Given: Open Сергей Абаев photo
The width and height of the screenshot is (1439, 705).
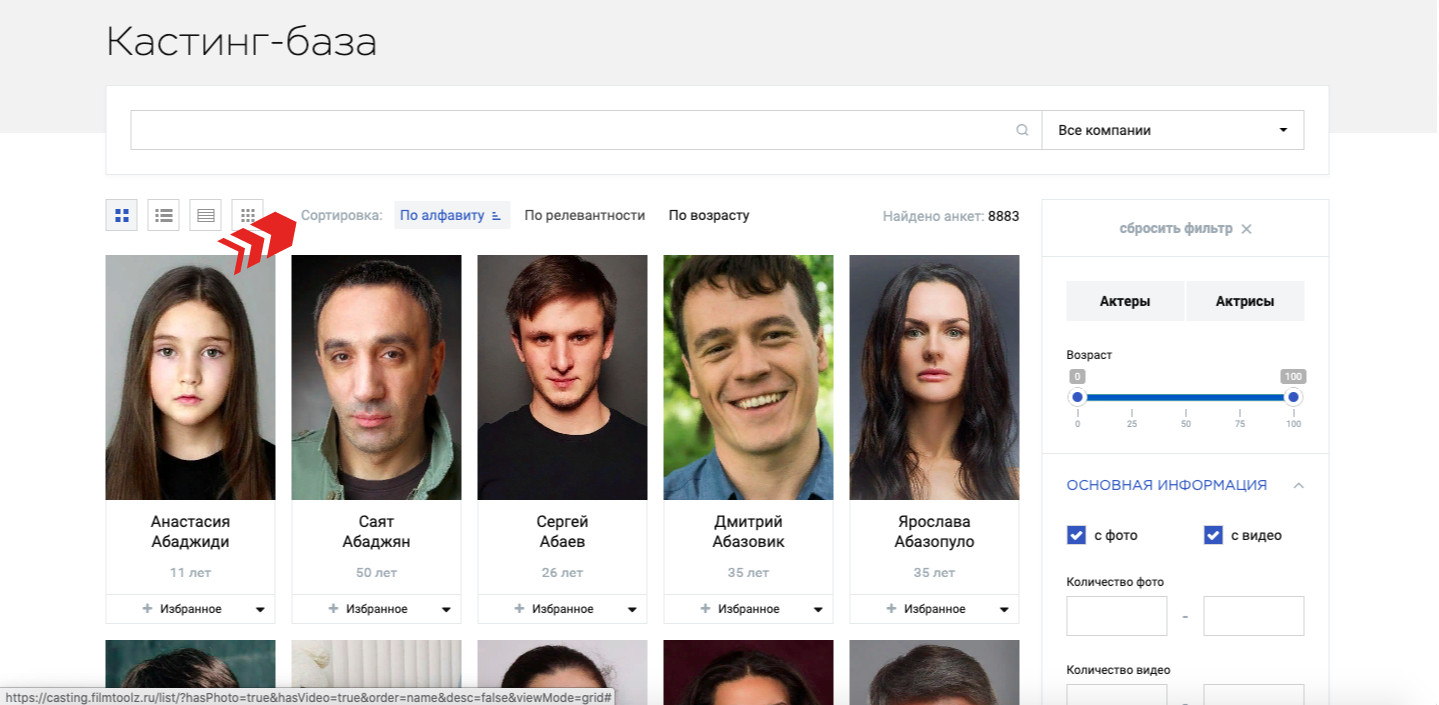Looking at the screenshot, I should click(x=562, y=377).
